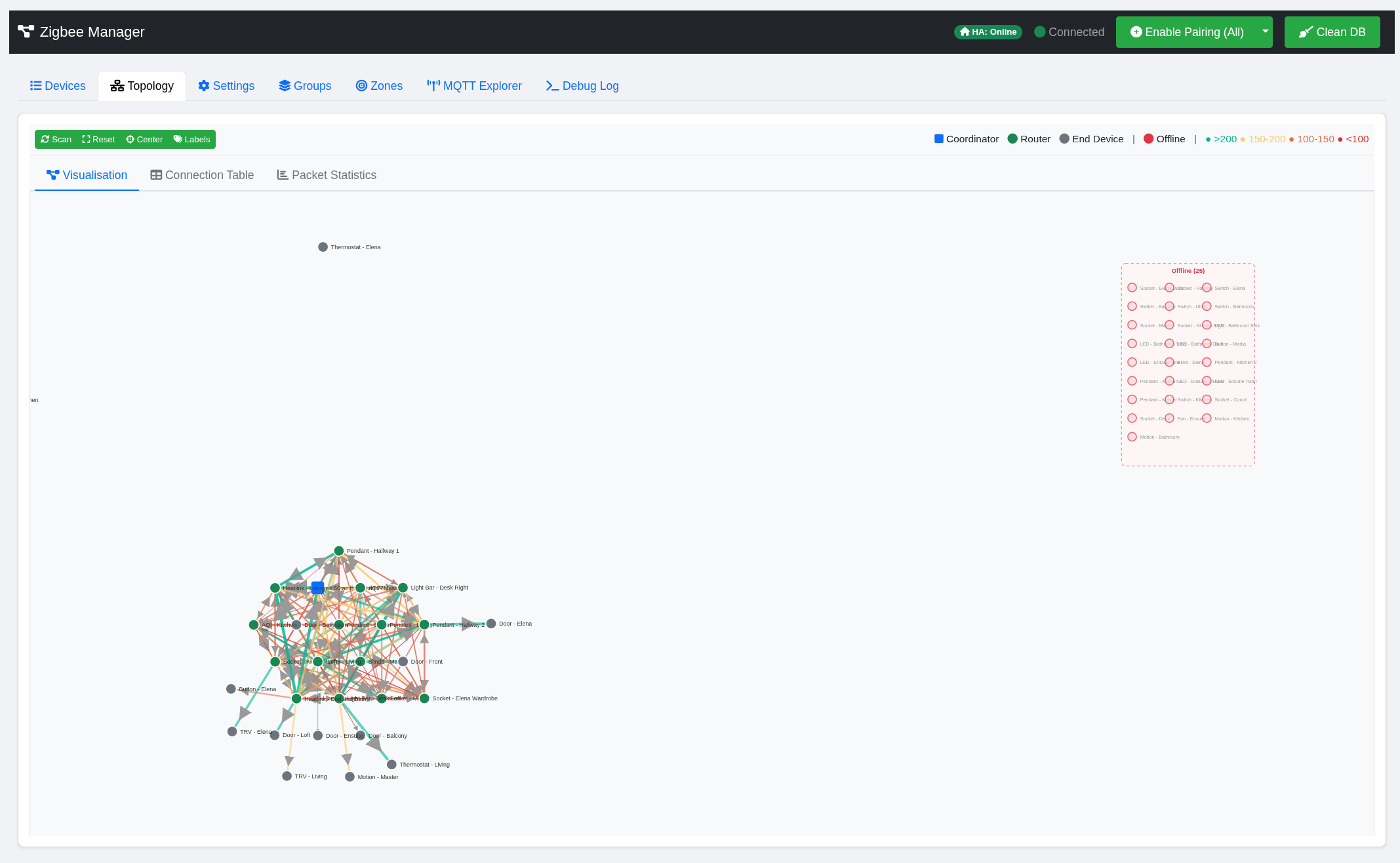Screen dimensions: 1400x863
Task: Select offline Motion - Bathroom node
Action: 1132,437
